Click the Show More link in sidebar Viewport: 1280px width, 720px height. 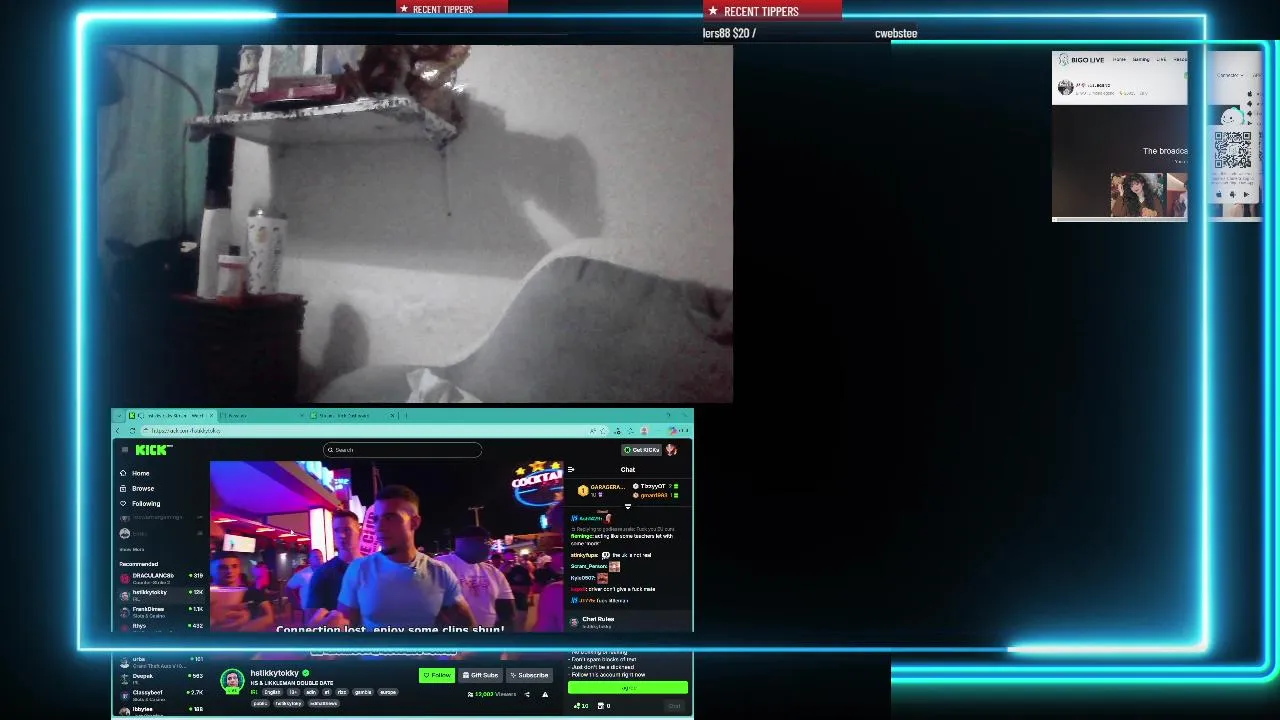(132, 549)
